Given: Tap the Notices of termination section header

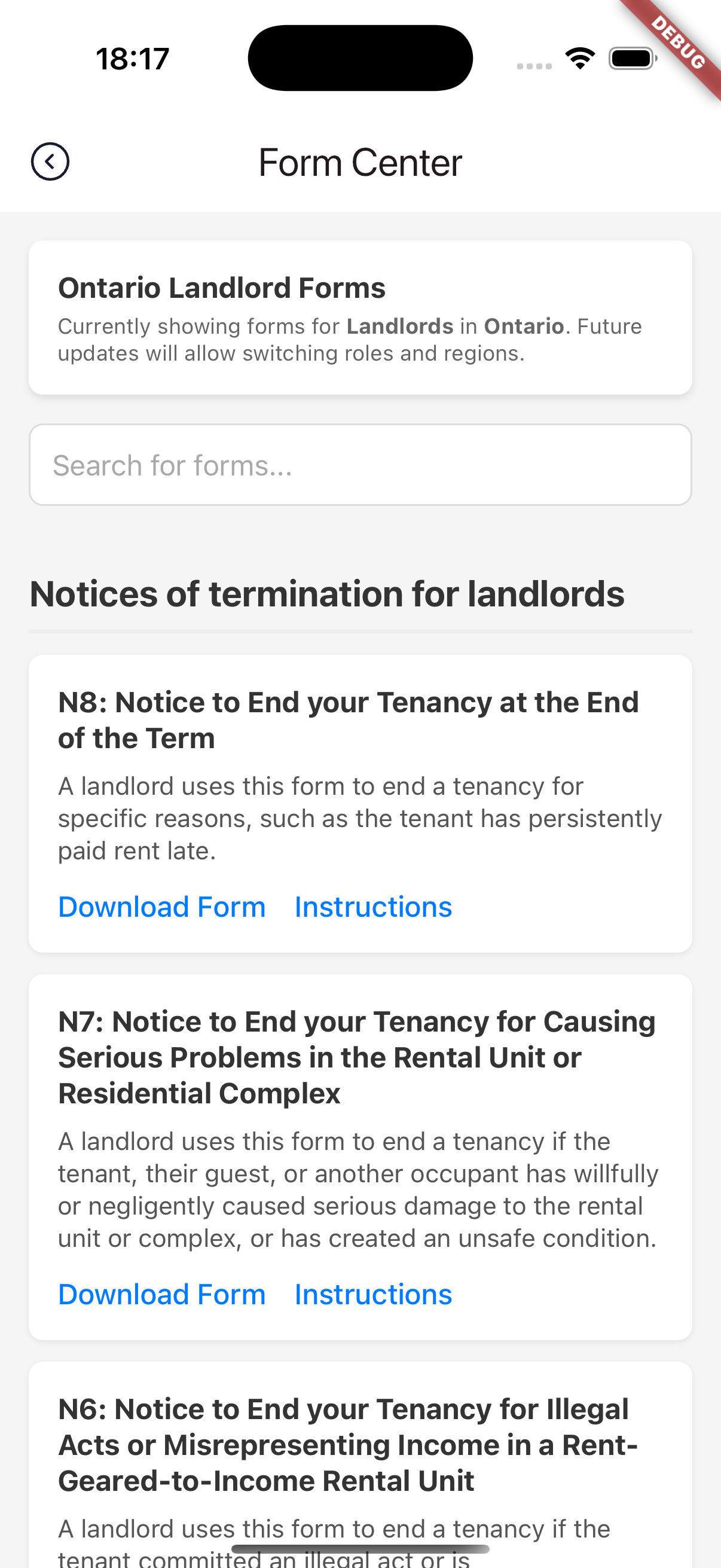Looking at the screenshot, I should 327,594.
